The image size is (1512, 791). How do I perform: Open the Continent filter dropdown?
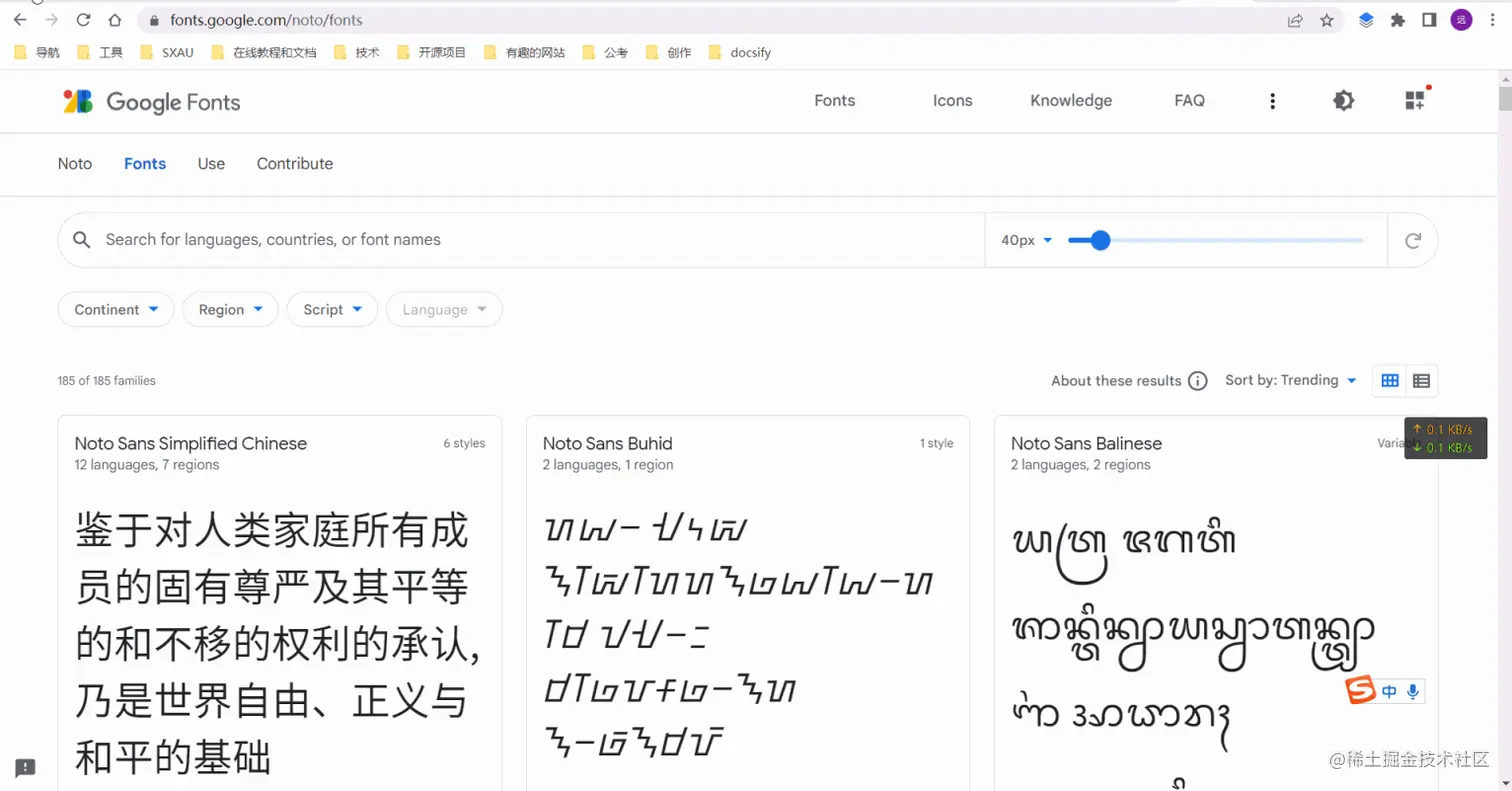click(x=116, y=310)
